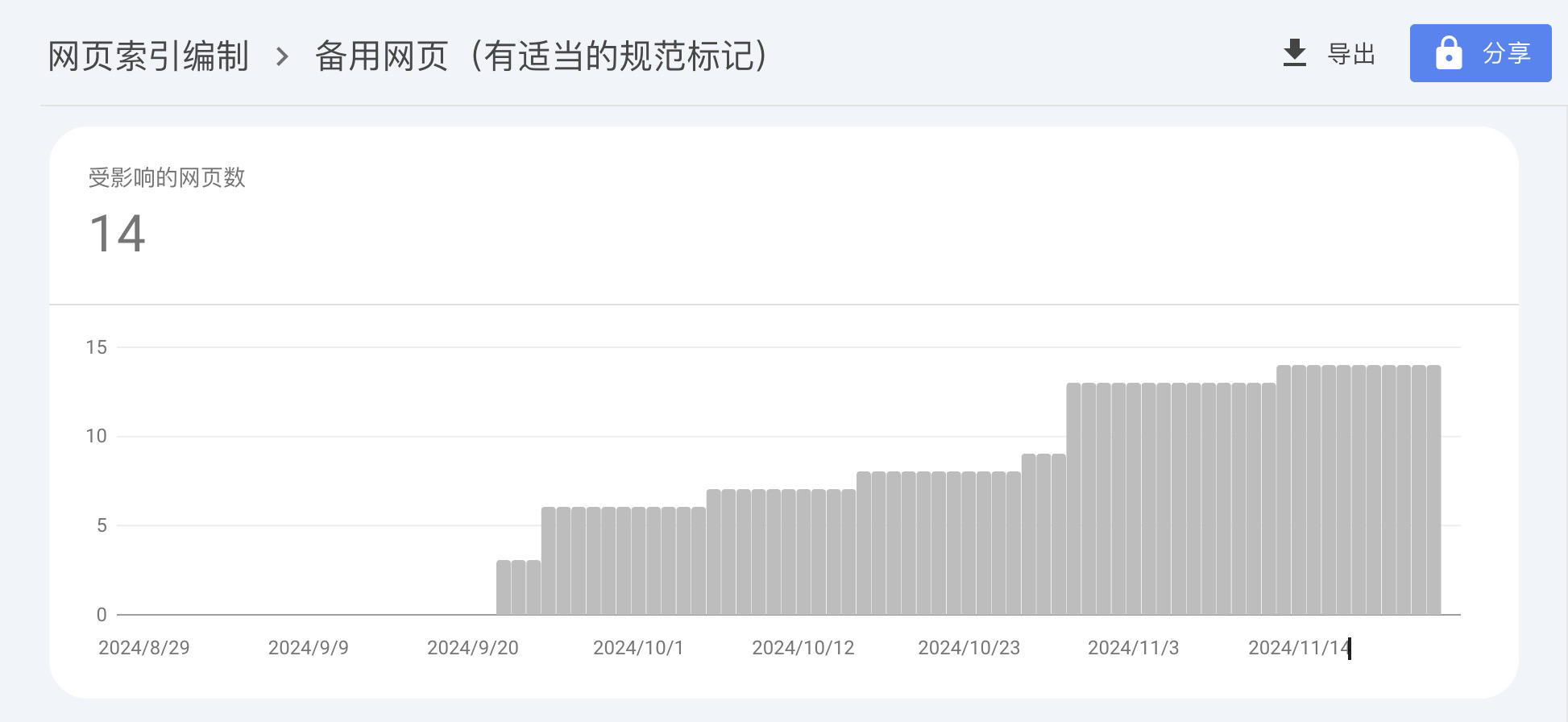Click the affected pages count 14
The width and height of the screenshot is (1568, 722).
pos(118,234)
